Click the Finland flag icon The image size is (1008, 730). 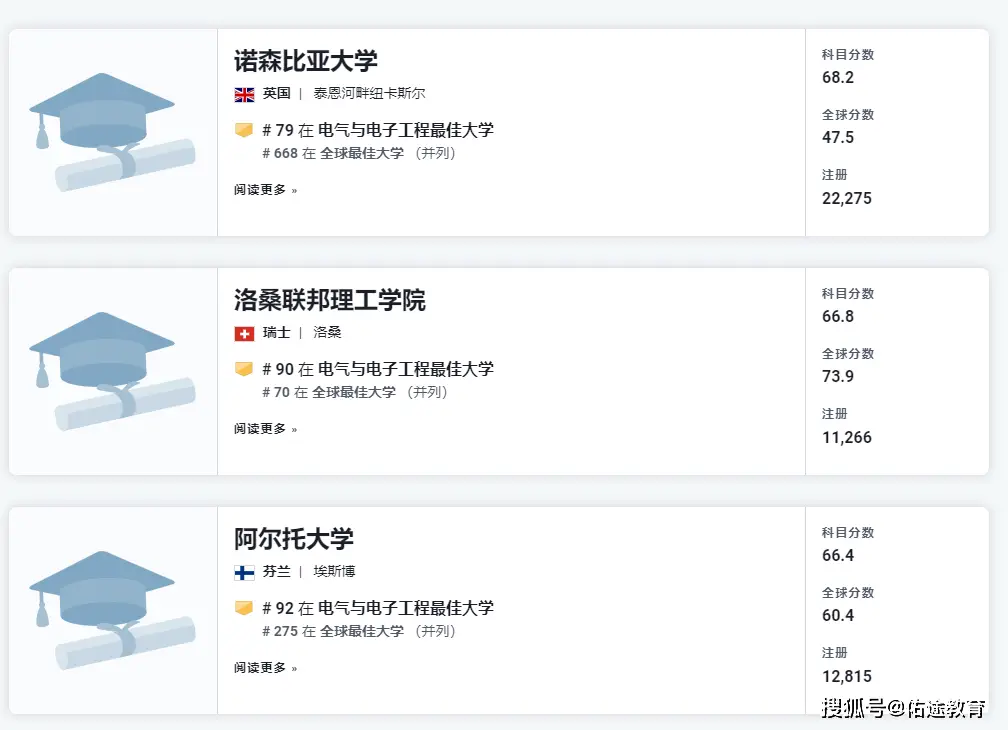click(244, 572)
